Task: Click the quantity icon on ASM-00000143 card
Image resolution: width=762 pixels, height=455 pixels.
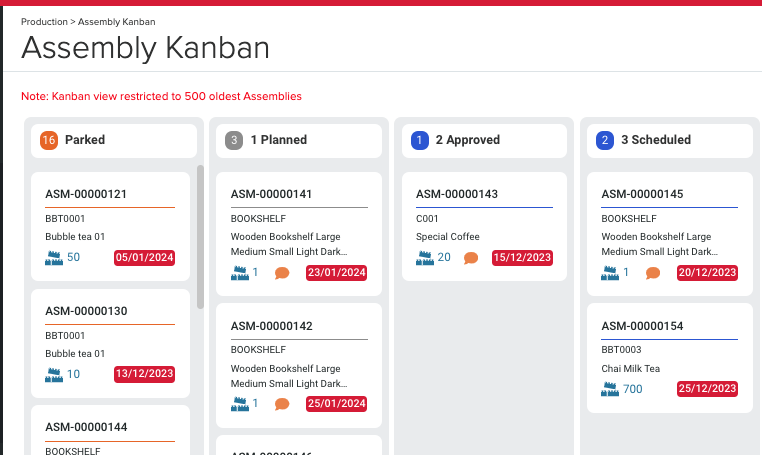Action: [425, 257]
